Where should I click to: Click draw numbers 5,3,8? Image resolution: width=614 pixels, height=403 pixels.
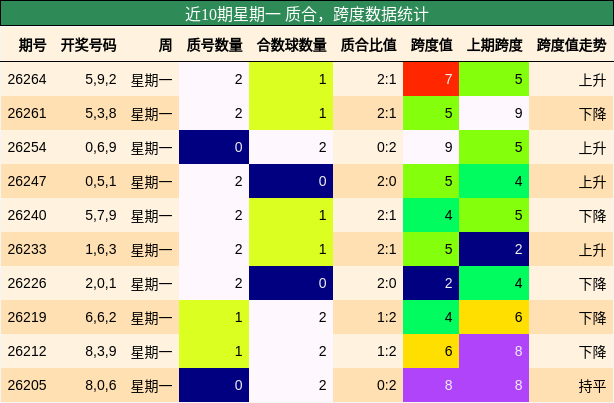click(101, 114)
